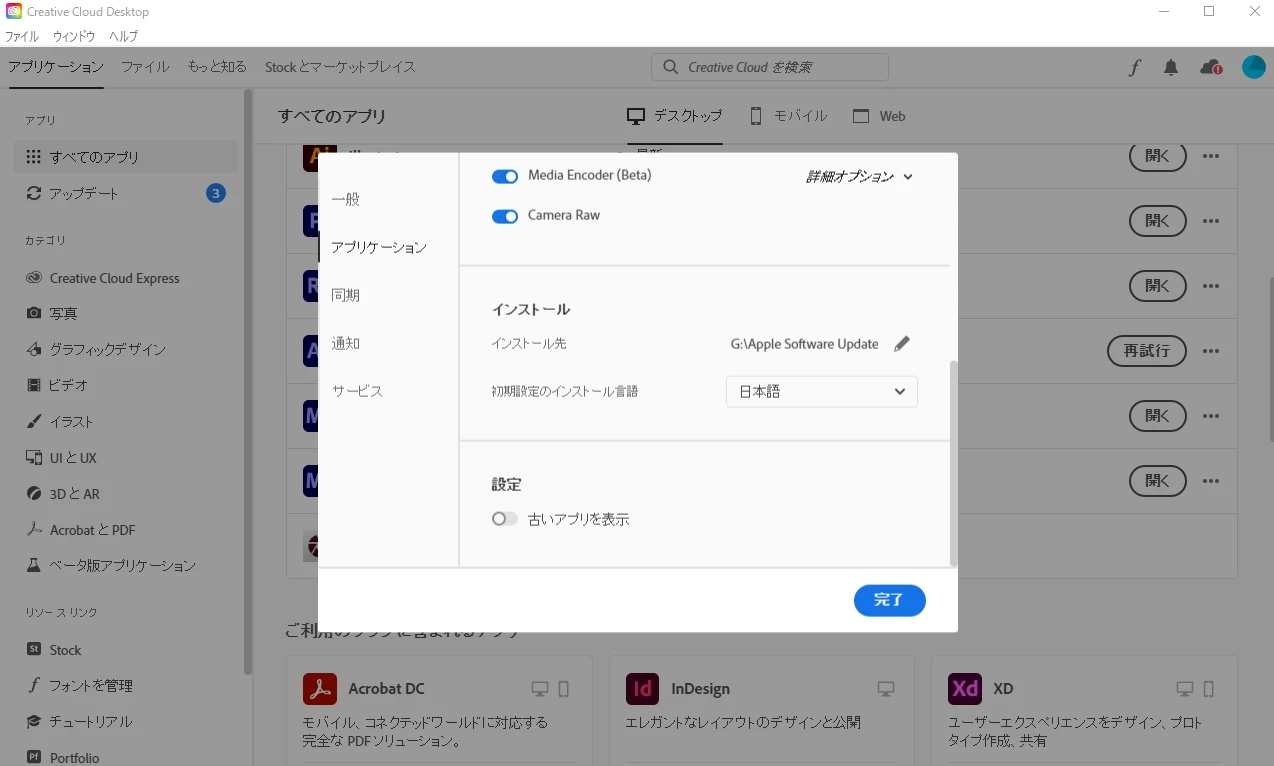Click the Applications (アプリケーション) main tab
The width and height of the screenshot is (1274, 766).
(x=56, y=67)
